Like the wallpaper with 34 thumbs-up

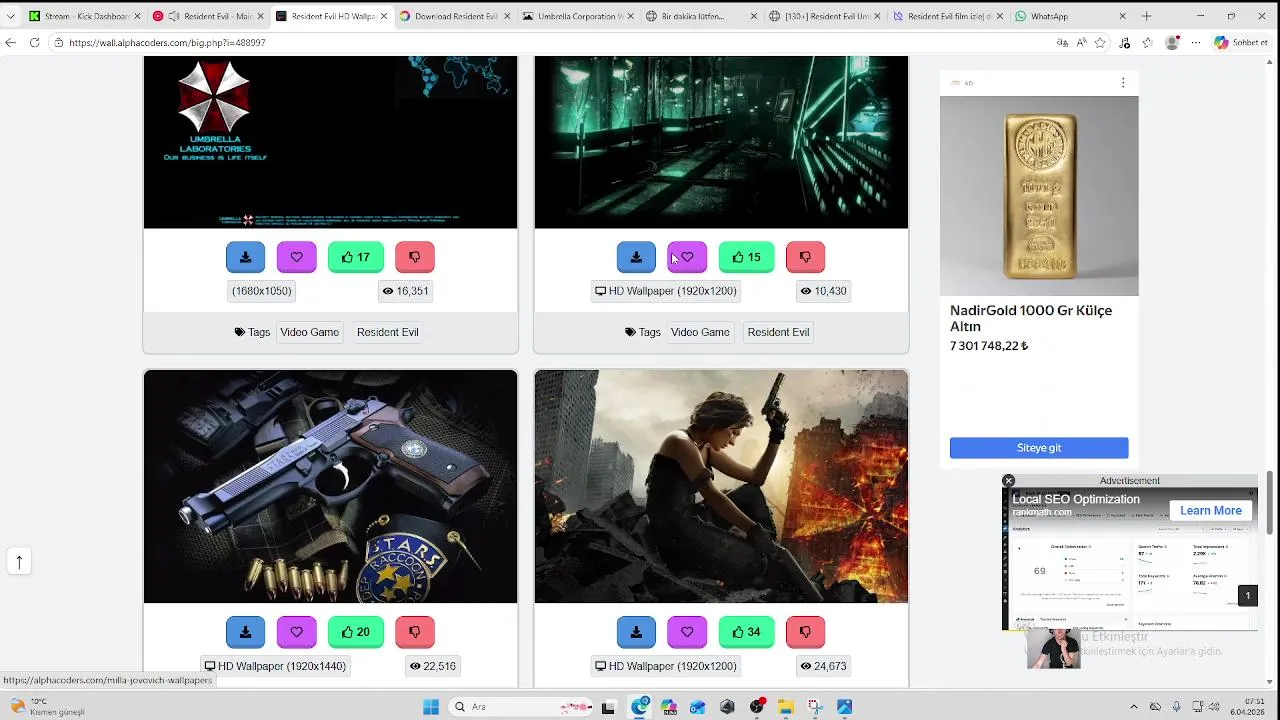click(x=747, y=632)
